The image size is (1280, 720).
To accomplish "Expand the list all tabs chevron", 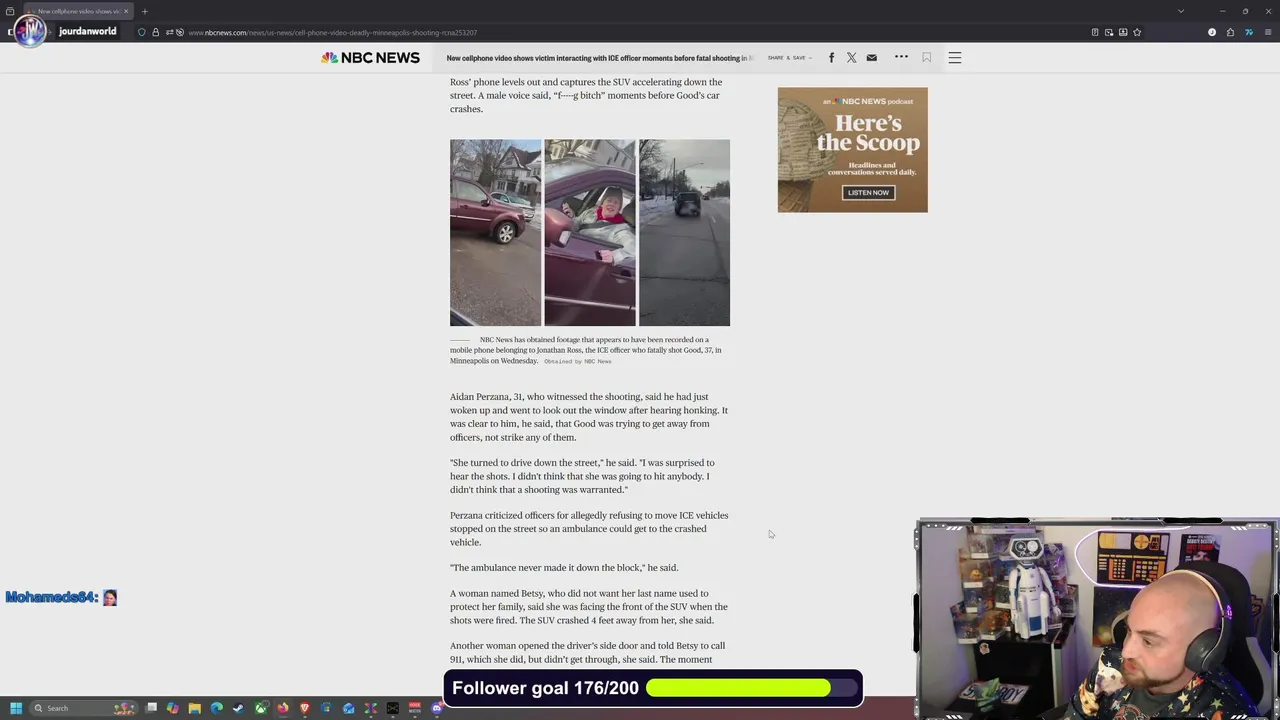I will 1181,11.
